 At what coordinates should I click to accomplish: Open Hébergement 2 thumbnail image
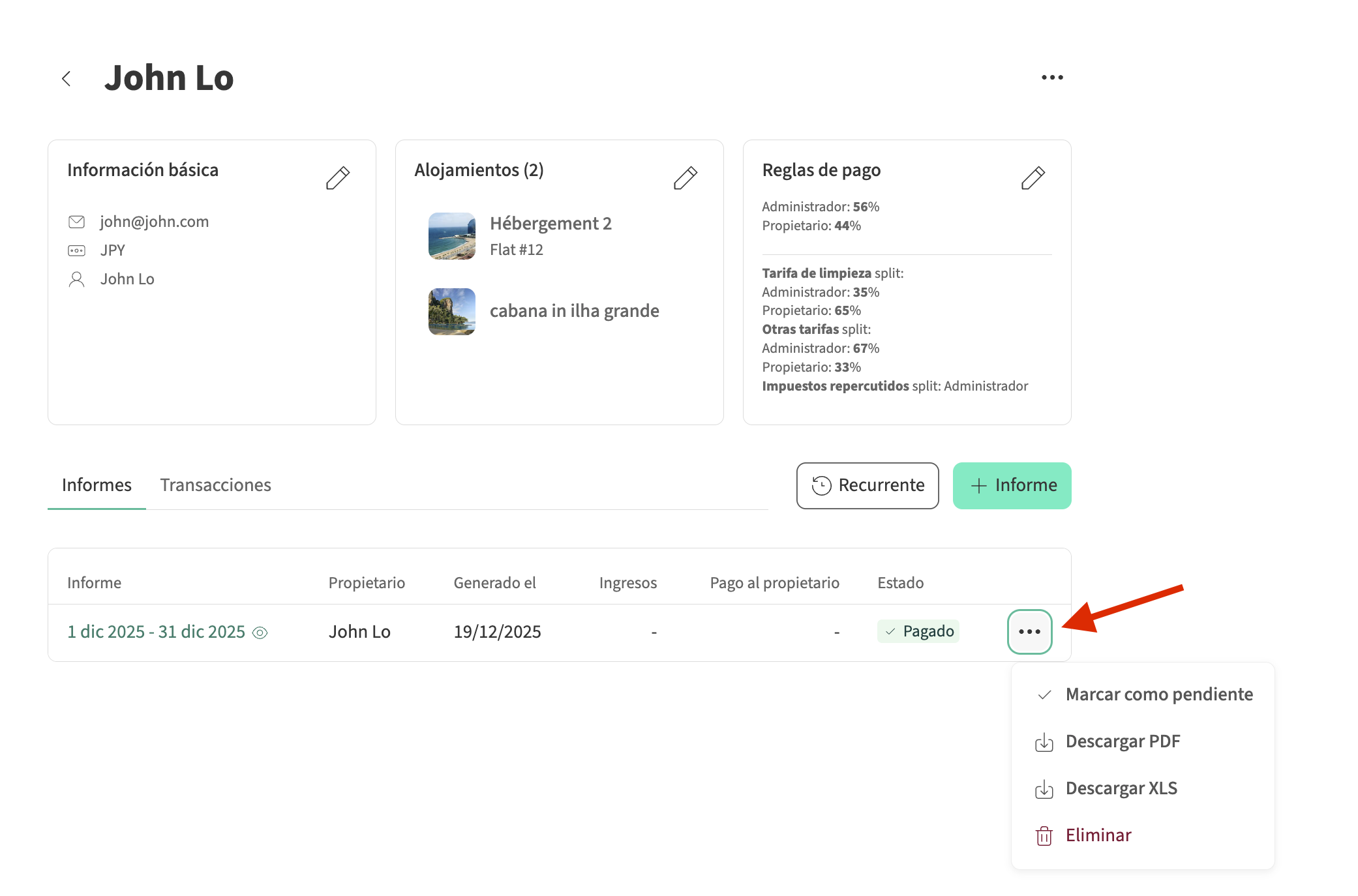(451, 236)
